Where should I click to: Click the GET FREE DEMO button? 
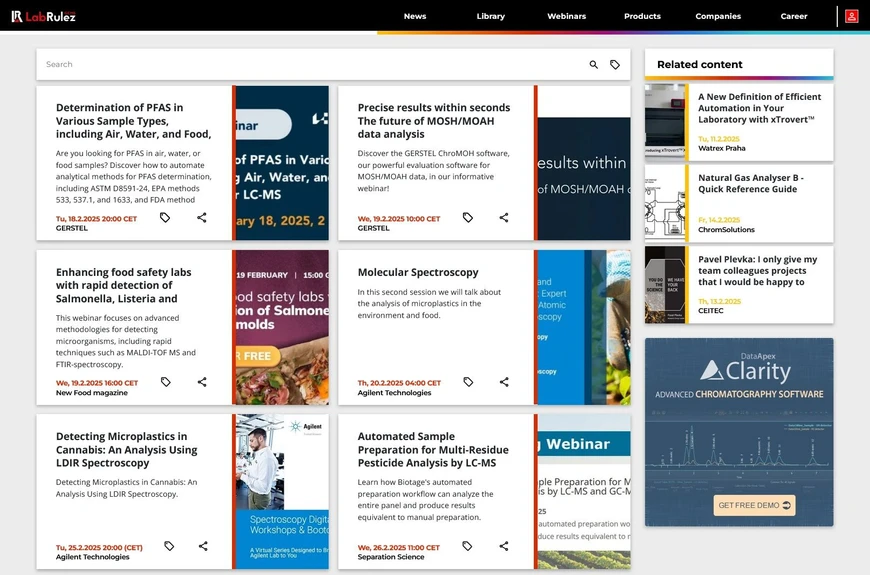pos(754,505)
